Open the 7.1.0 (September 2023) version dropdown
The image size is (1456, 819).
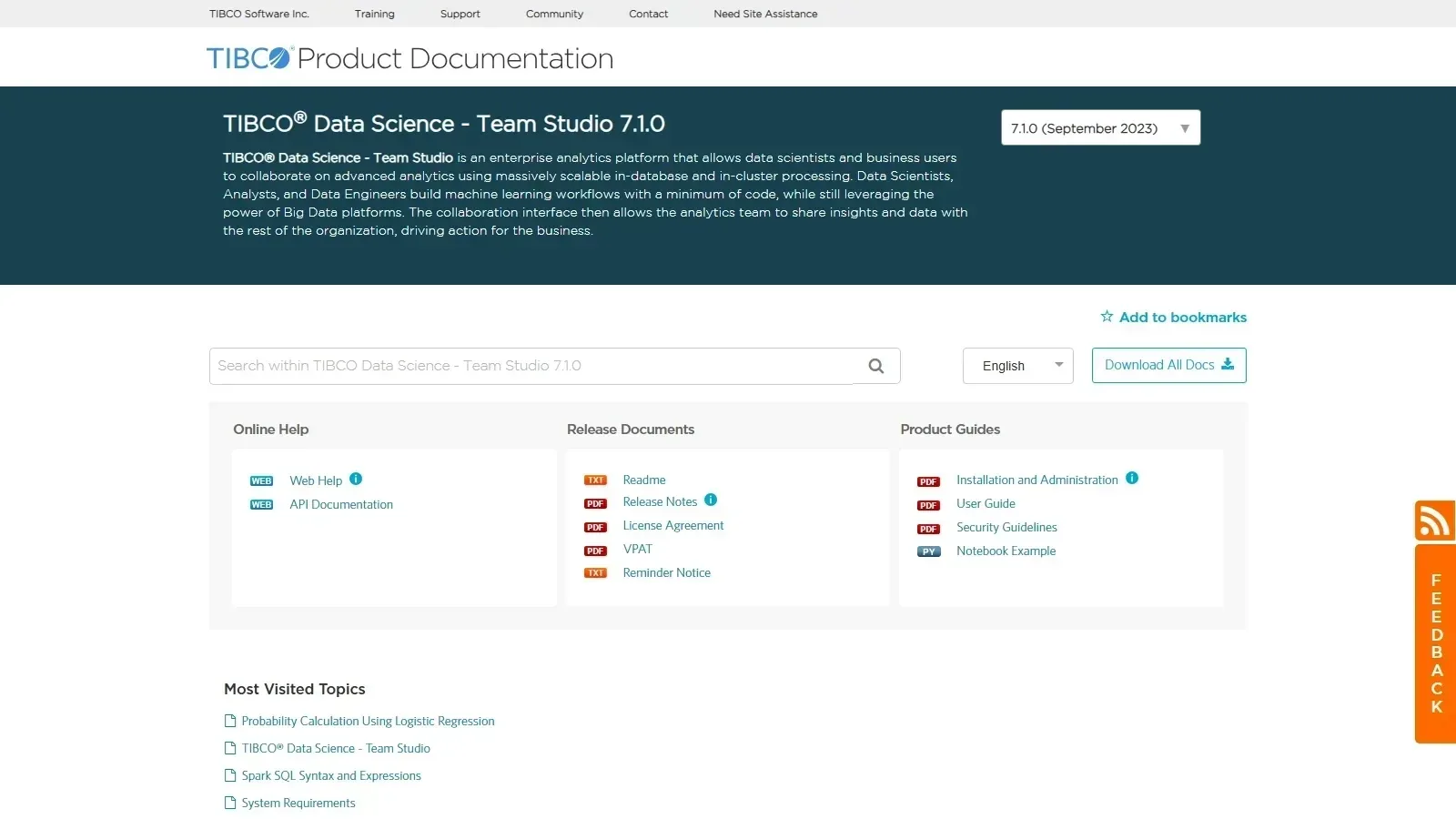[x=1100, y=127]
